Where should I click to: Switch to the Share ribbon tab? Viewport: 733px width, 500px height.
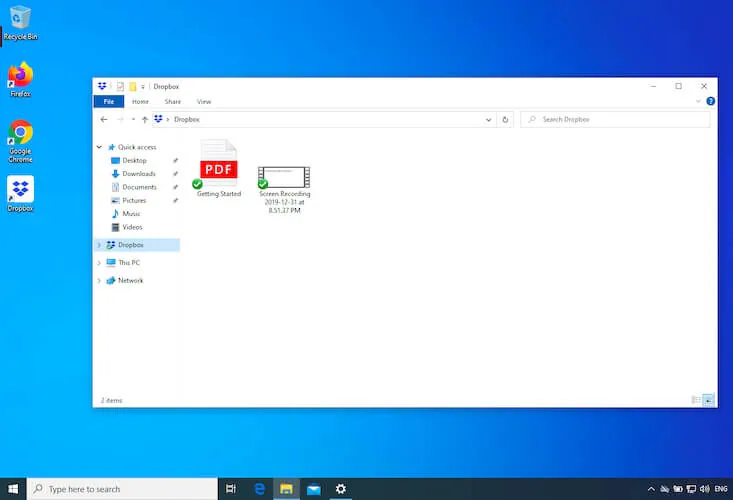(172, 101)
